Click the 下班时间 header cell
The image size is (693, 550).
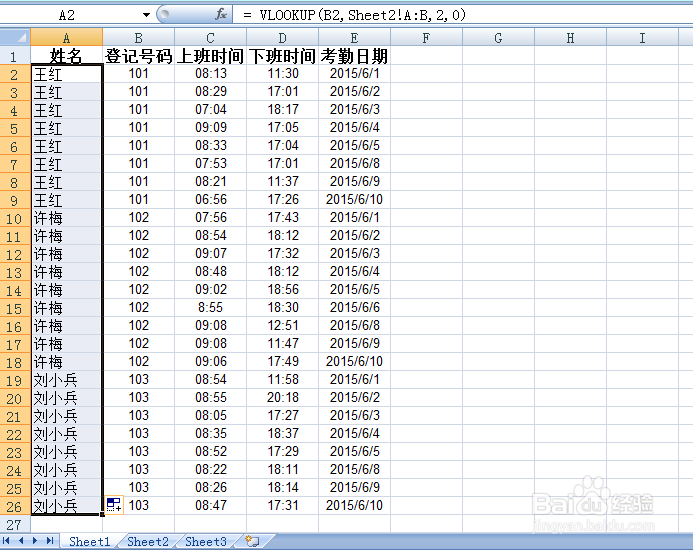283,56
